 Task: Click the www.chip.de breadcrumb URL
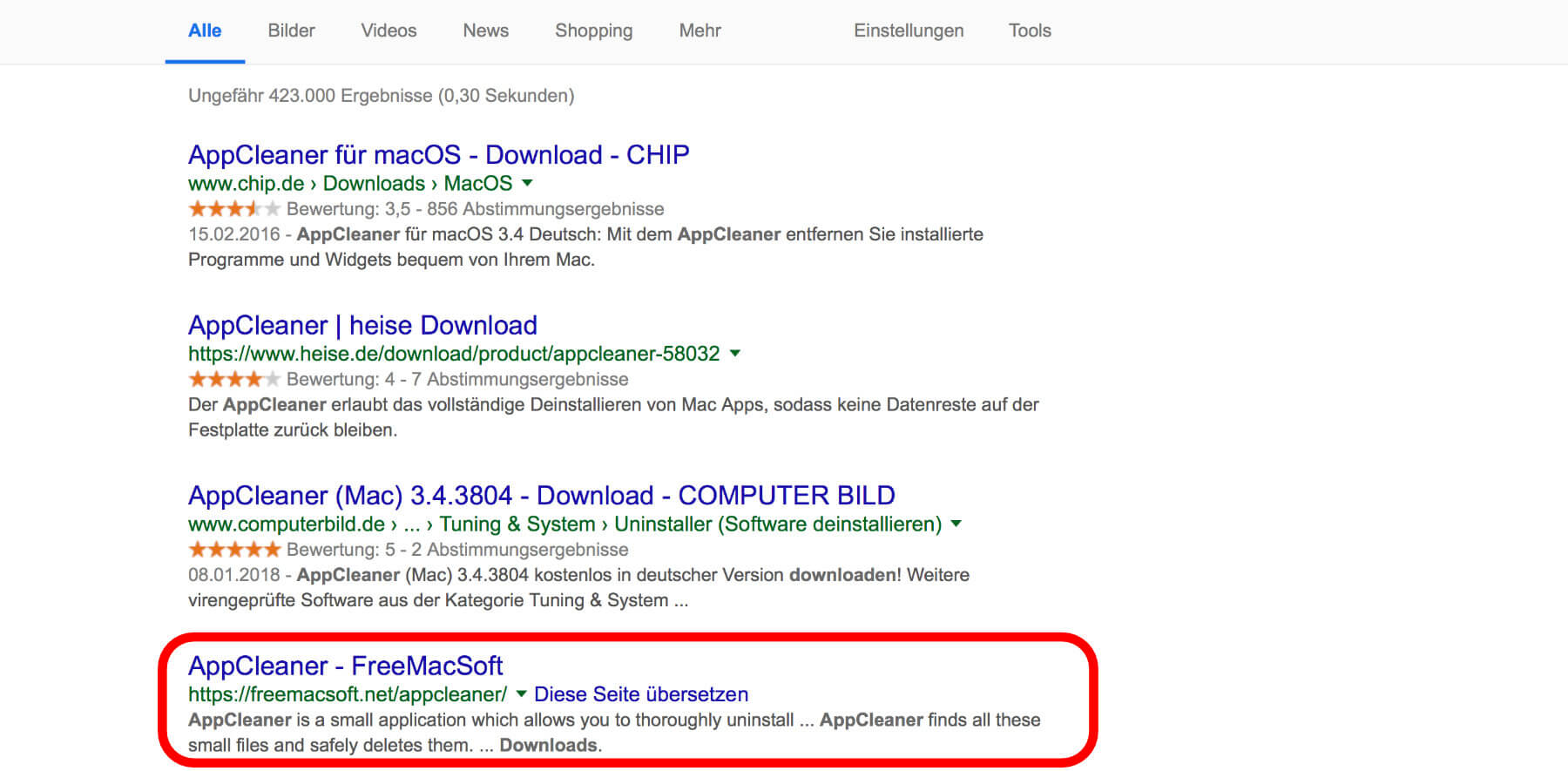350,183
